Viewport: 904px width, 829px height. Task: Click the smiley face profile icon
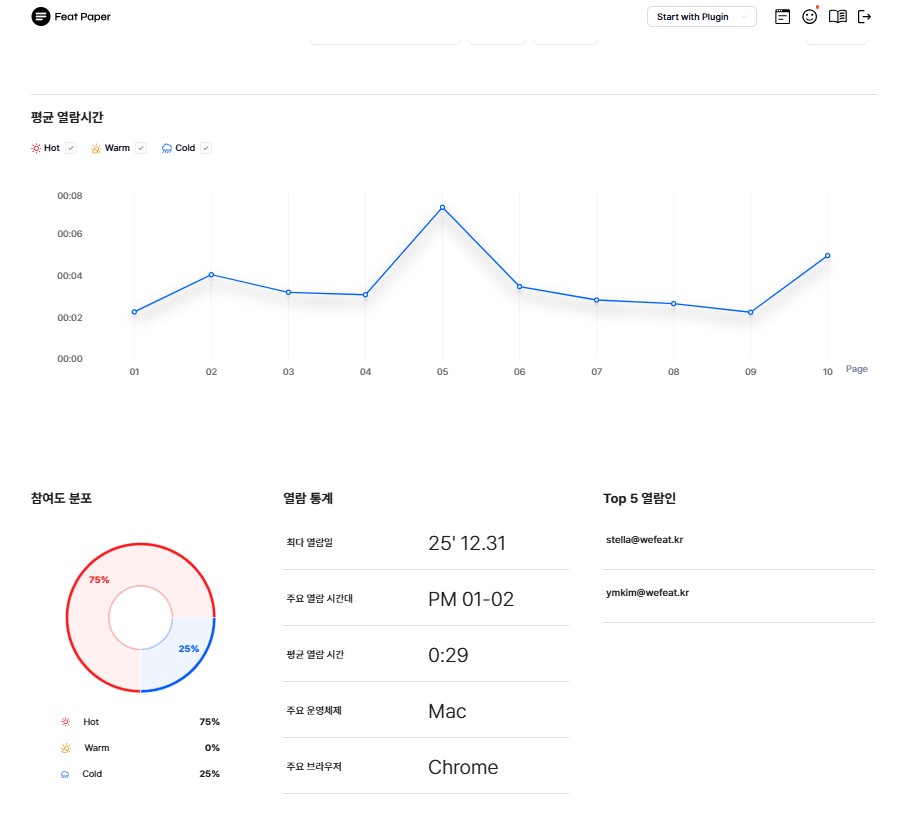[810, 17]
